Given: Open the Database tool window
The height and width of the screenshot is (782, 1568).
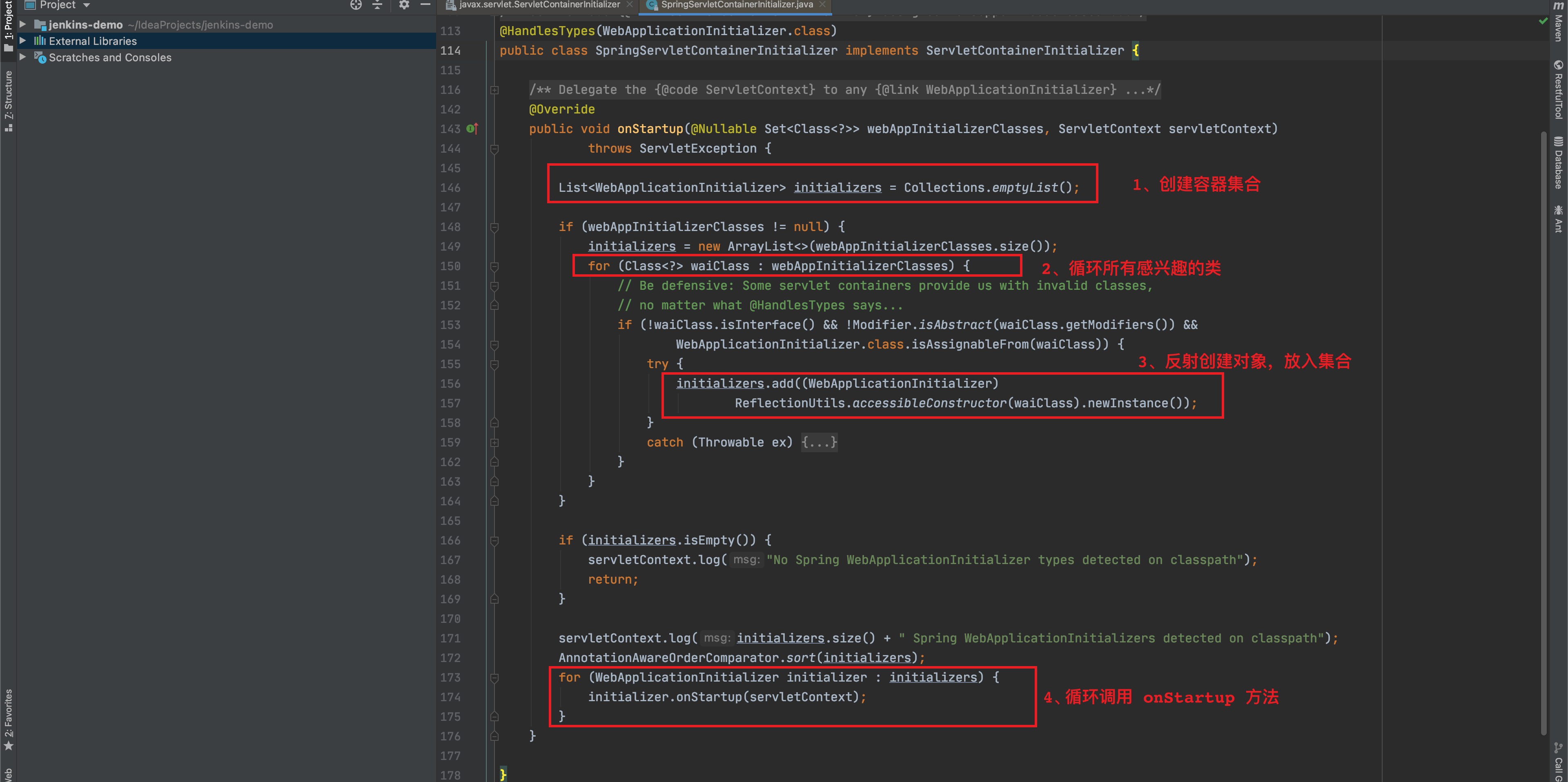Looking at the screenshot, I should pyautogui.click(x=1558, y=162).
